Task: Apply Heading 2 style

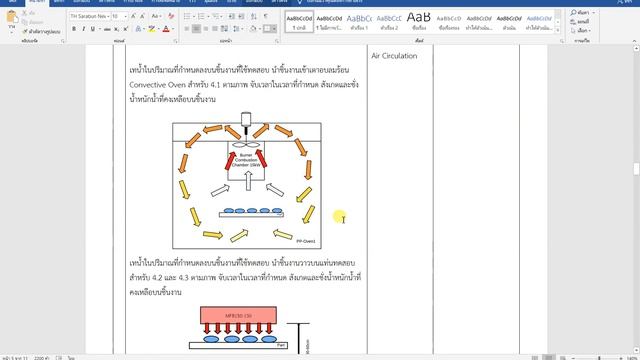Action: point(389,22)
